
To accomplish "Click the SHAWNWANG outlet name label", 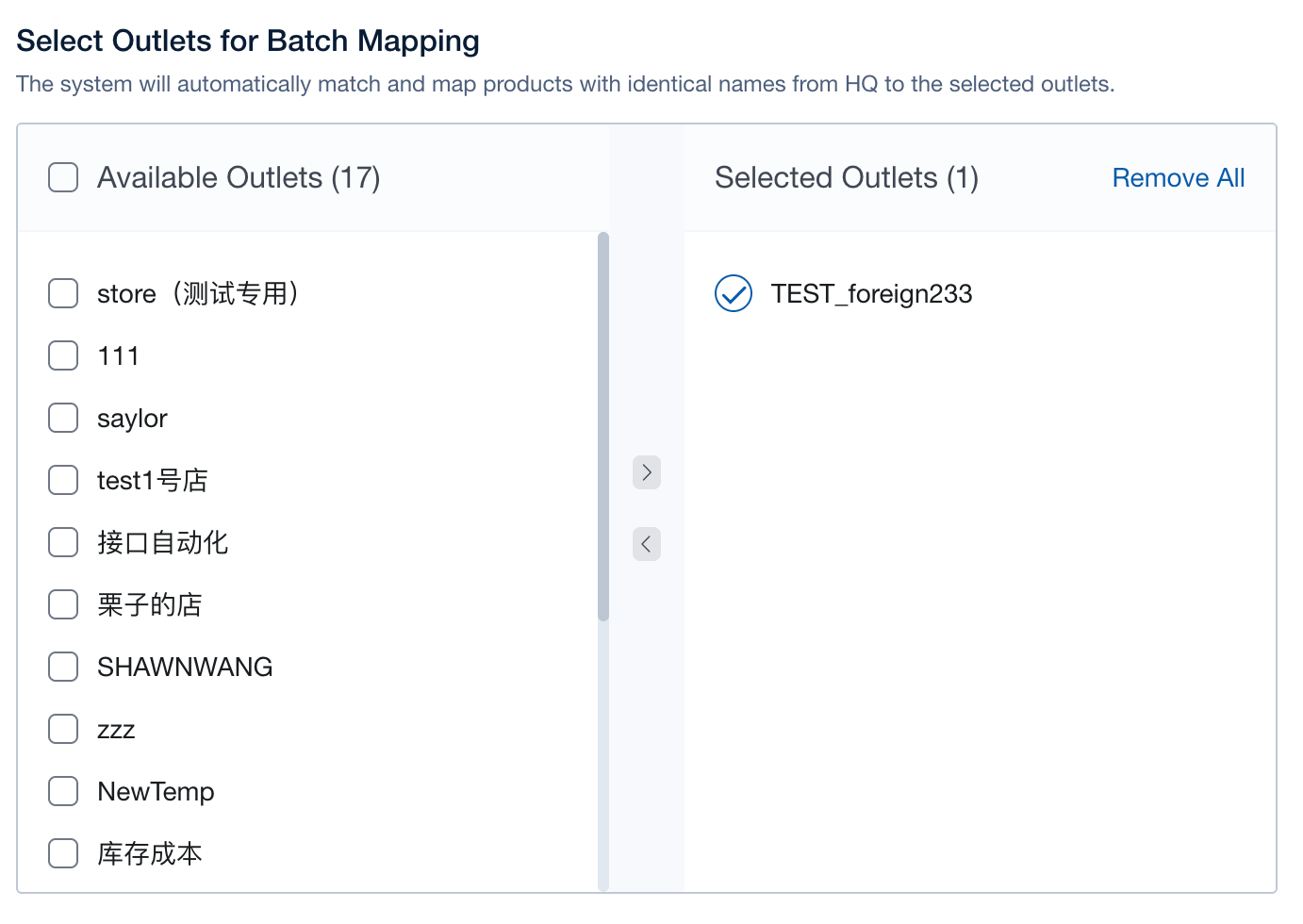I will point(185,667).
